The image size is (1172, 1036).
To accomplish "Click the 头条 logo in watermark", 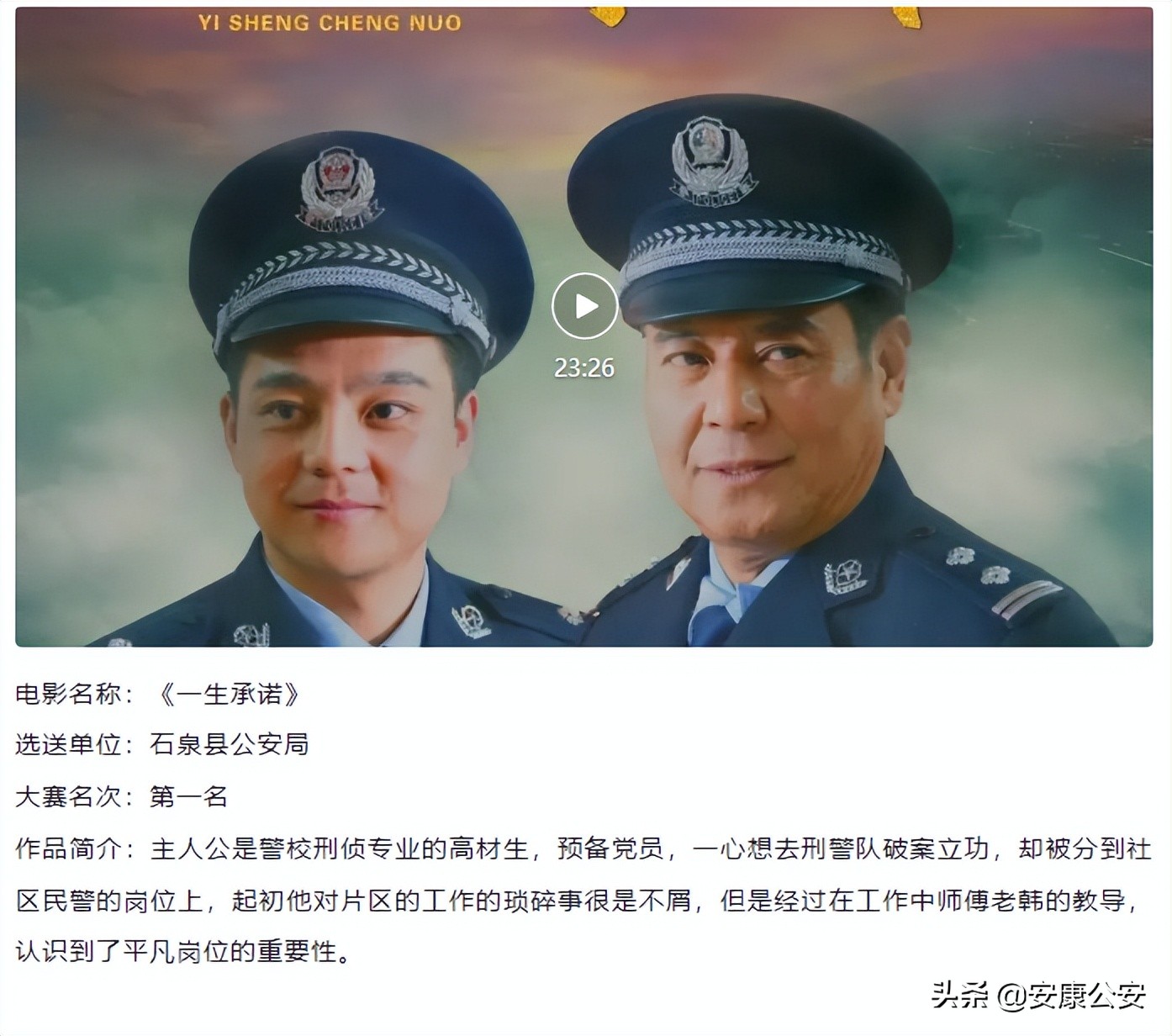I will point(960,996).
